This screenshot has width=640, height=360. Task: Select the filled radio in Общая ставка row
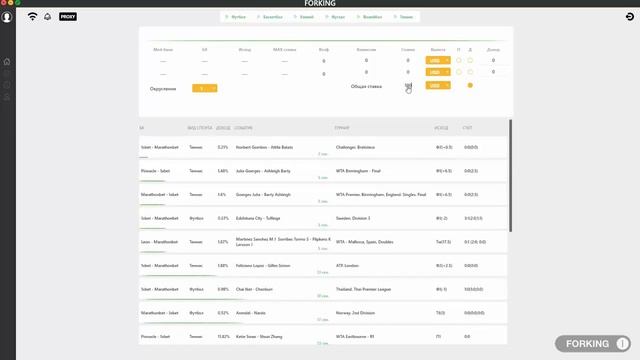coord(470,85)
